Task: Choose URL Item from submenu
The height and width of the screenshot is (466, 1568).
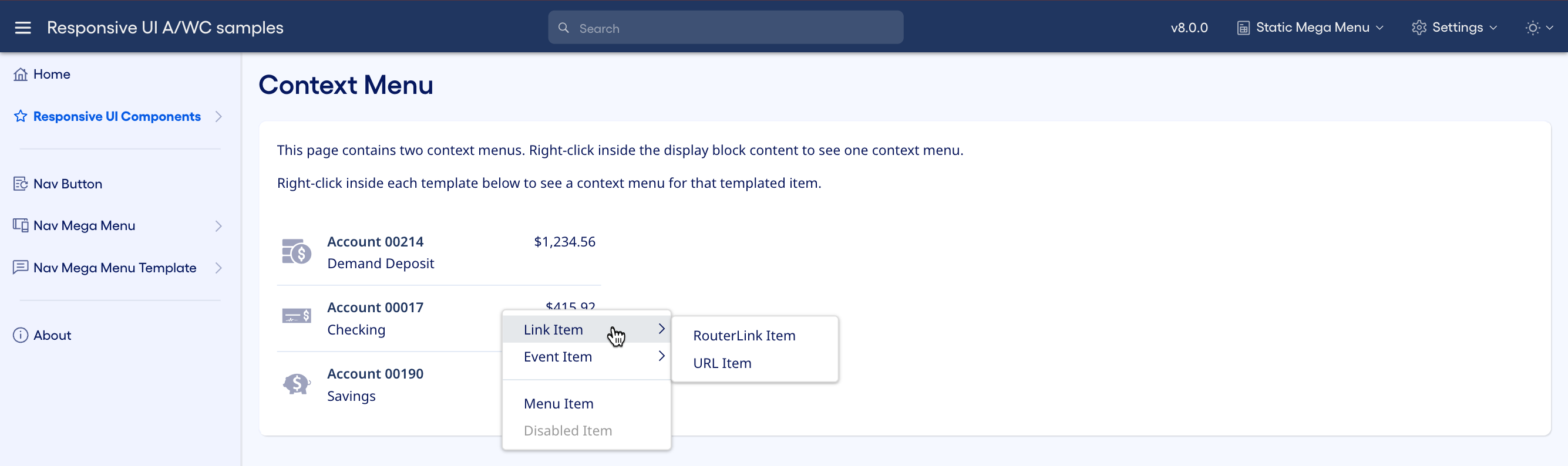Action: (x=722, y=363)
